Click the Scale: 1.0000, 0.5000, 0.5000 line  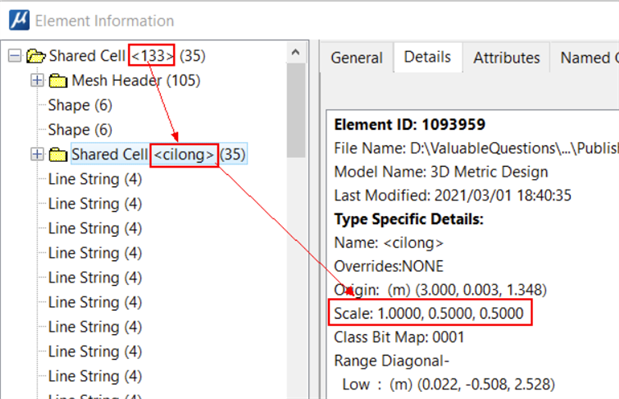tap(429, 313)
